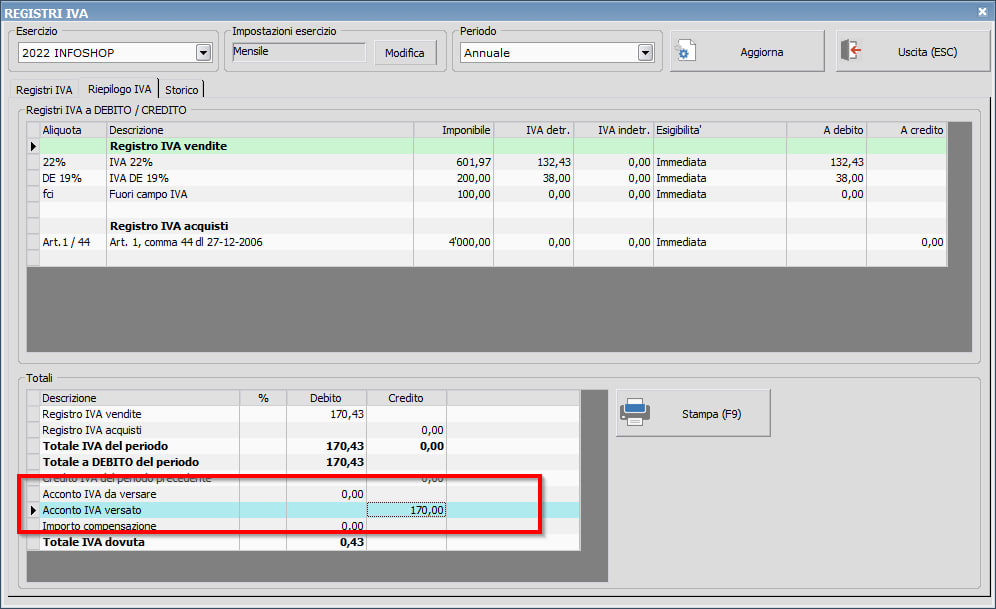Click the Totali Descrizione column header
The image size is (996, 609).
(x=140, y=398)
